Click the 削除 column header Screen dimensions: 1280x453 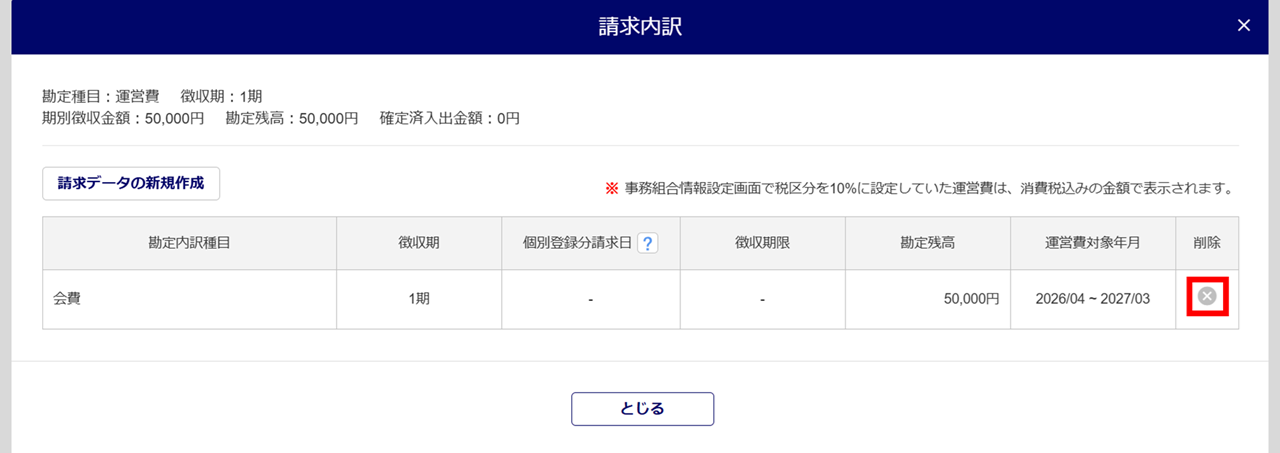tap(1207, 244)
